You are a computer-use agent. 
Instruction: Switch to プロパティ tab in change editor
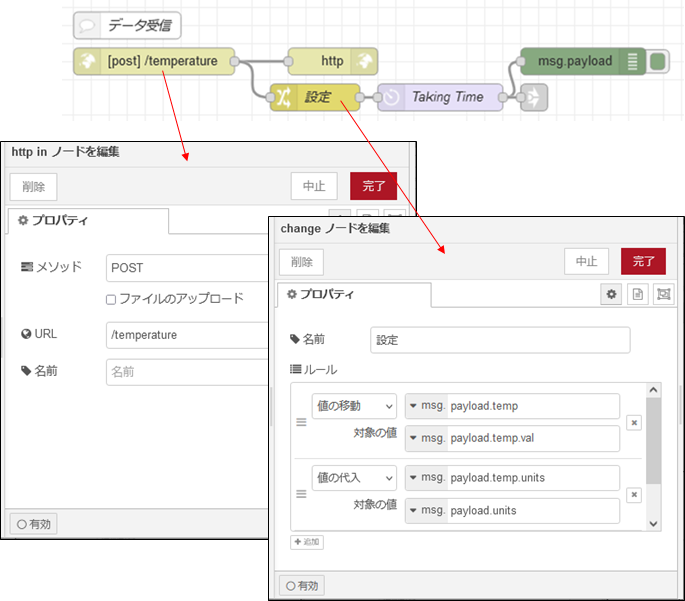coord(355,294)
